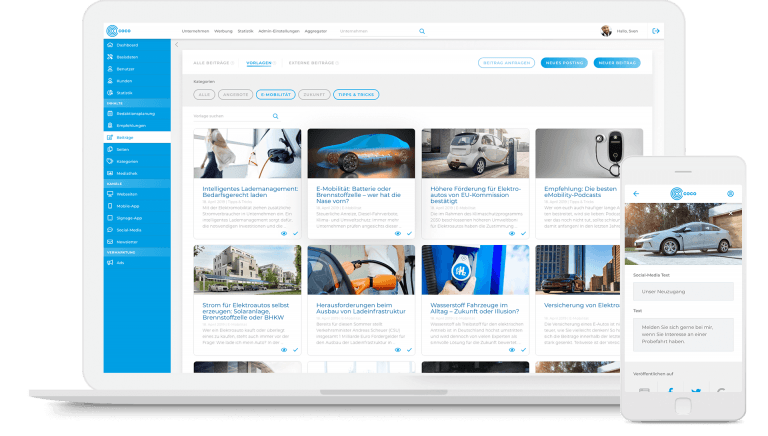Switch to ALLE BEITRÄGE tab
The height and width of the screenshot is (436, 768).
pyautogui.click(x=212, y=63)
